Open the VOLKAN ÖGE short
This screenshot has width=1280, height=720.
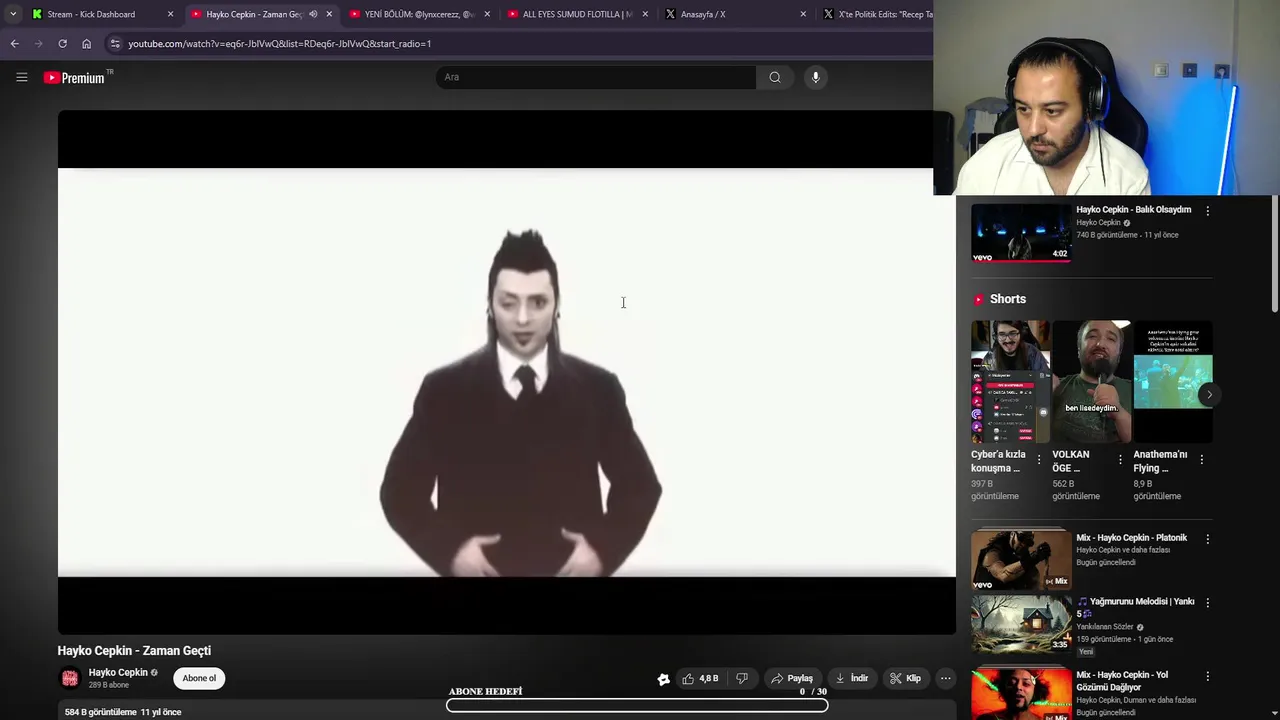pos(1091,381)
